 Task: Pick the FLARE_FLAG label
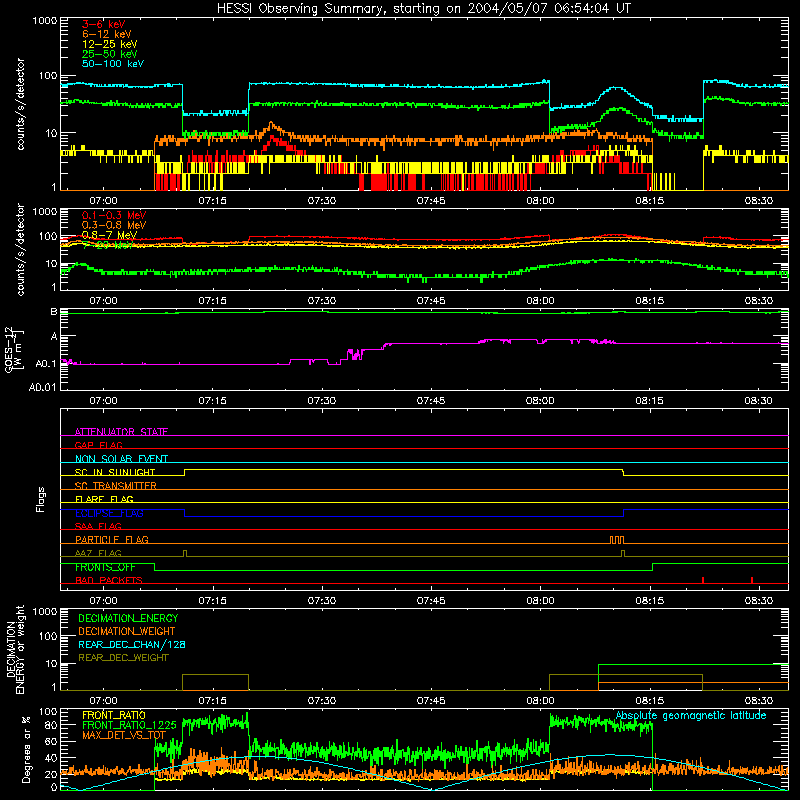[x=104, y=499]
